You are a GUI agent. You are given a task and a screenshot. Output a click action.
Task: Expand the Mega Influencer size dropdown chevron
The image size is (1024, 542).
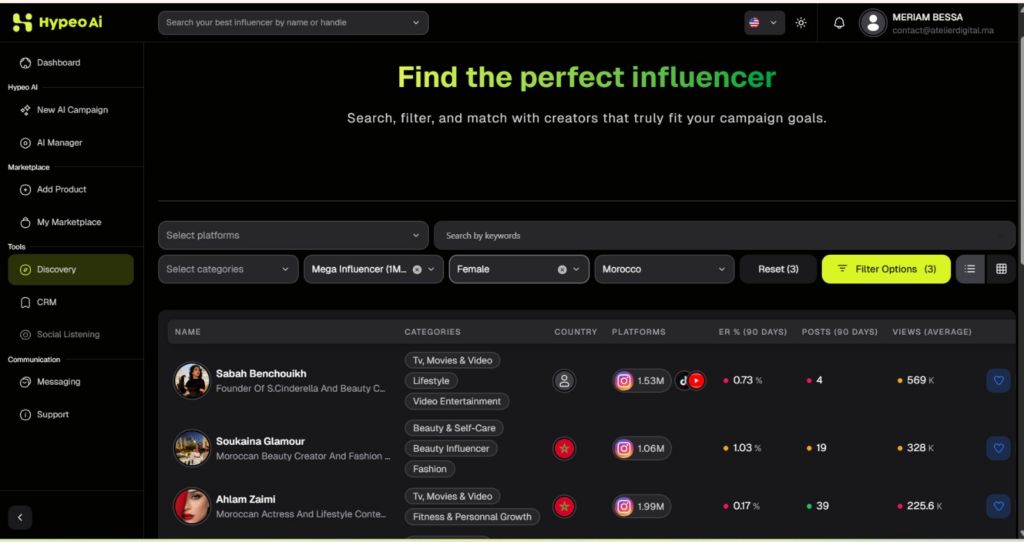click(x=432, y=269)
